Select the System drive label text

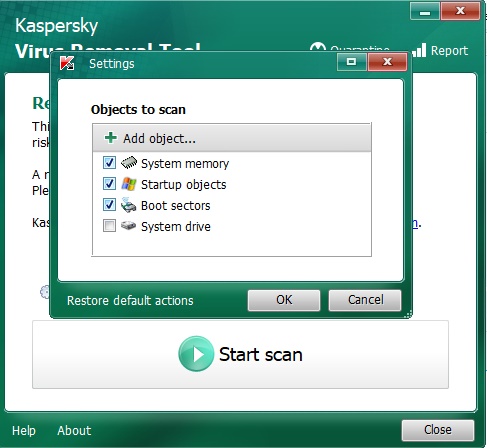176,227
